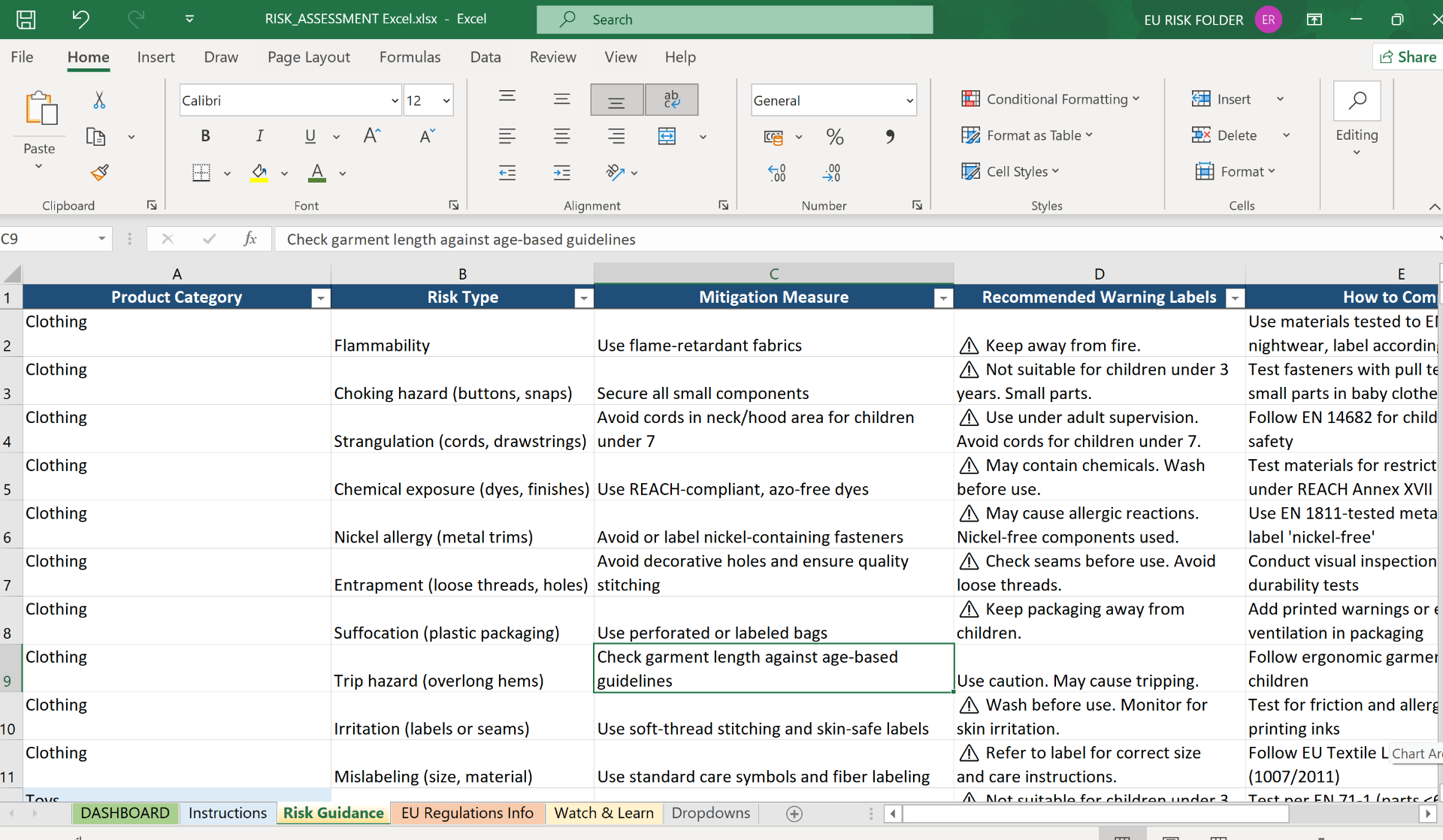Apply Comma Style formatting
The image size is (1443, 840).
tap(891, 137)
